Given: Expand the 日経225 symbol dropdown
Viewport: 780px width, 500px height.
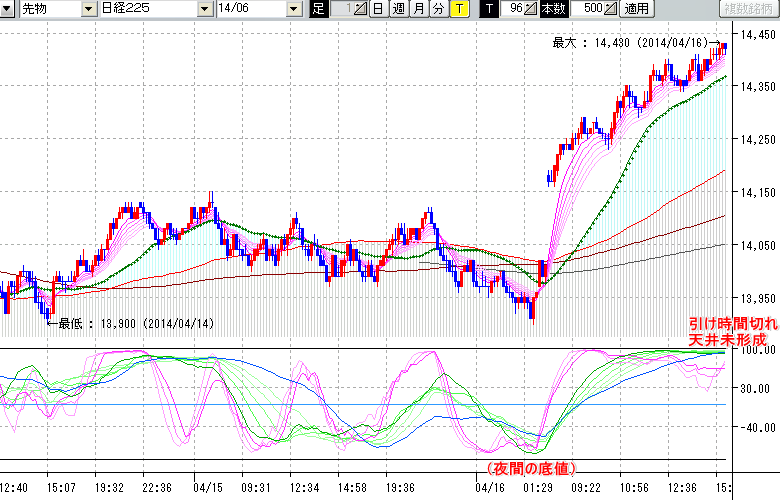Looking at the screenshot, I should pyautogui.click(x=204, y=9).
